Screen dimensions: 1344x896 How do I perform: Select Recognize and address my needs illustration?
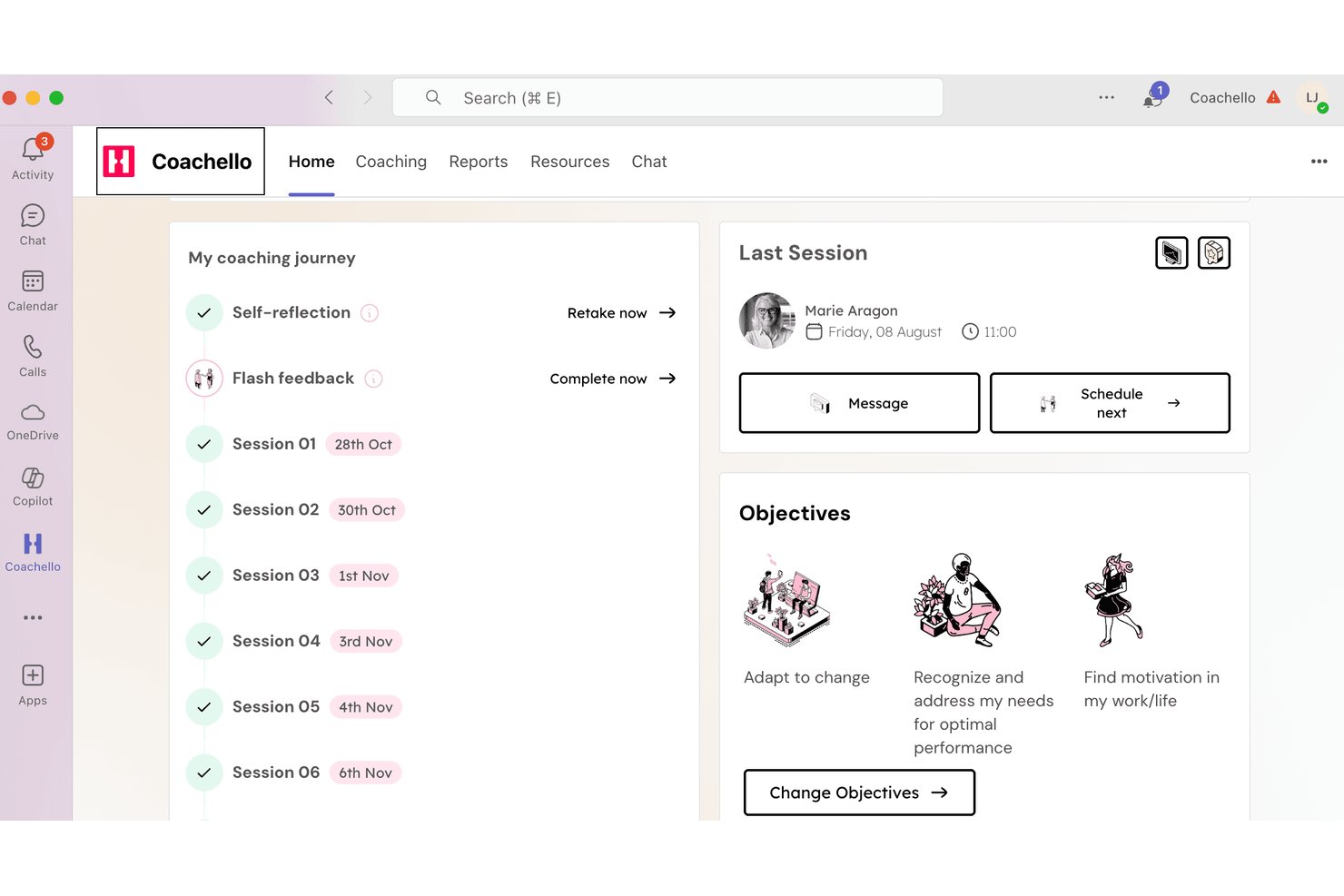click(957, 599)
